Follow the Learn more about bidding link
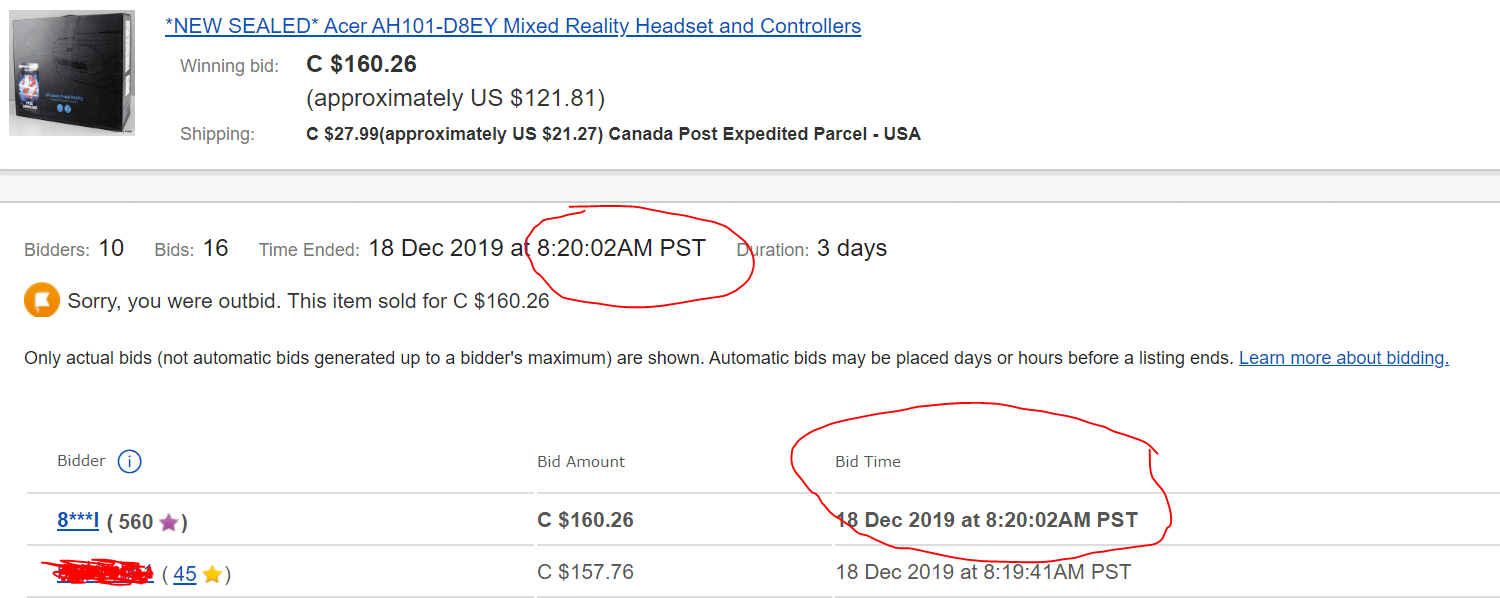 point(1343,357)
